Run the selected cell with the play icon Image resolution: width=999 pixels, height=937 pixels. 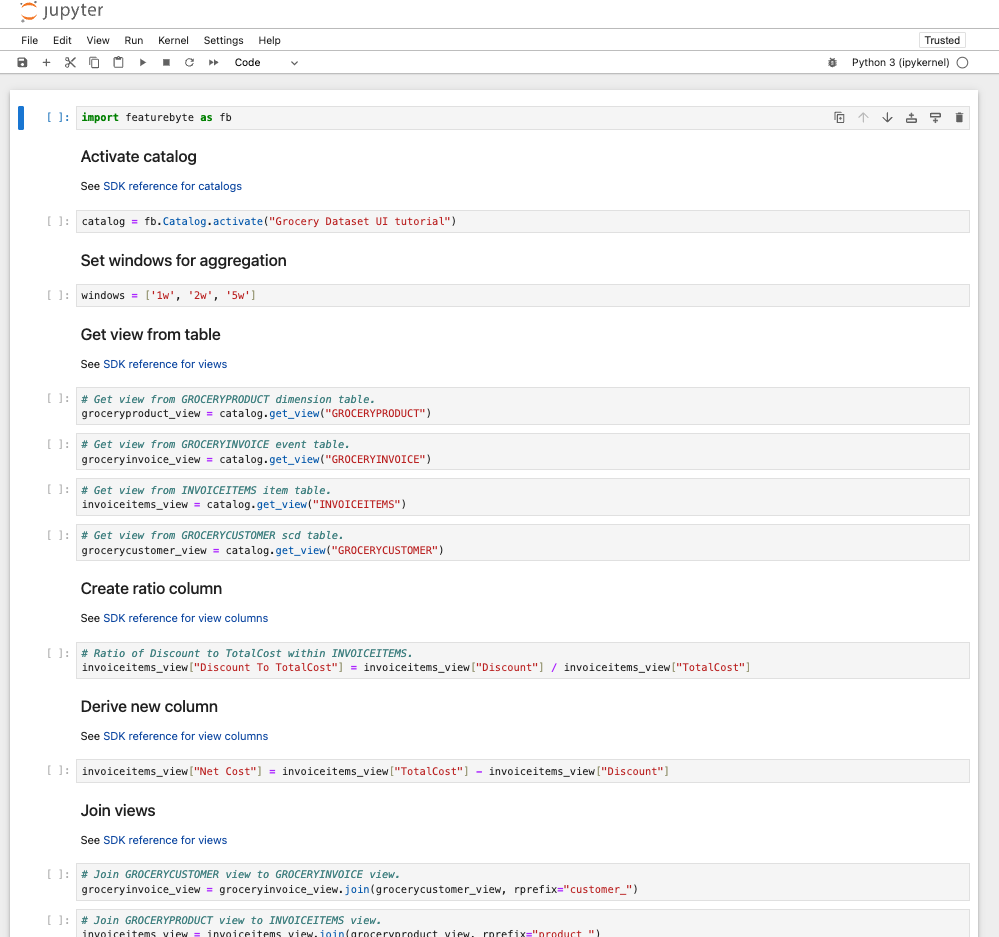click(x=142, y=63)
